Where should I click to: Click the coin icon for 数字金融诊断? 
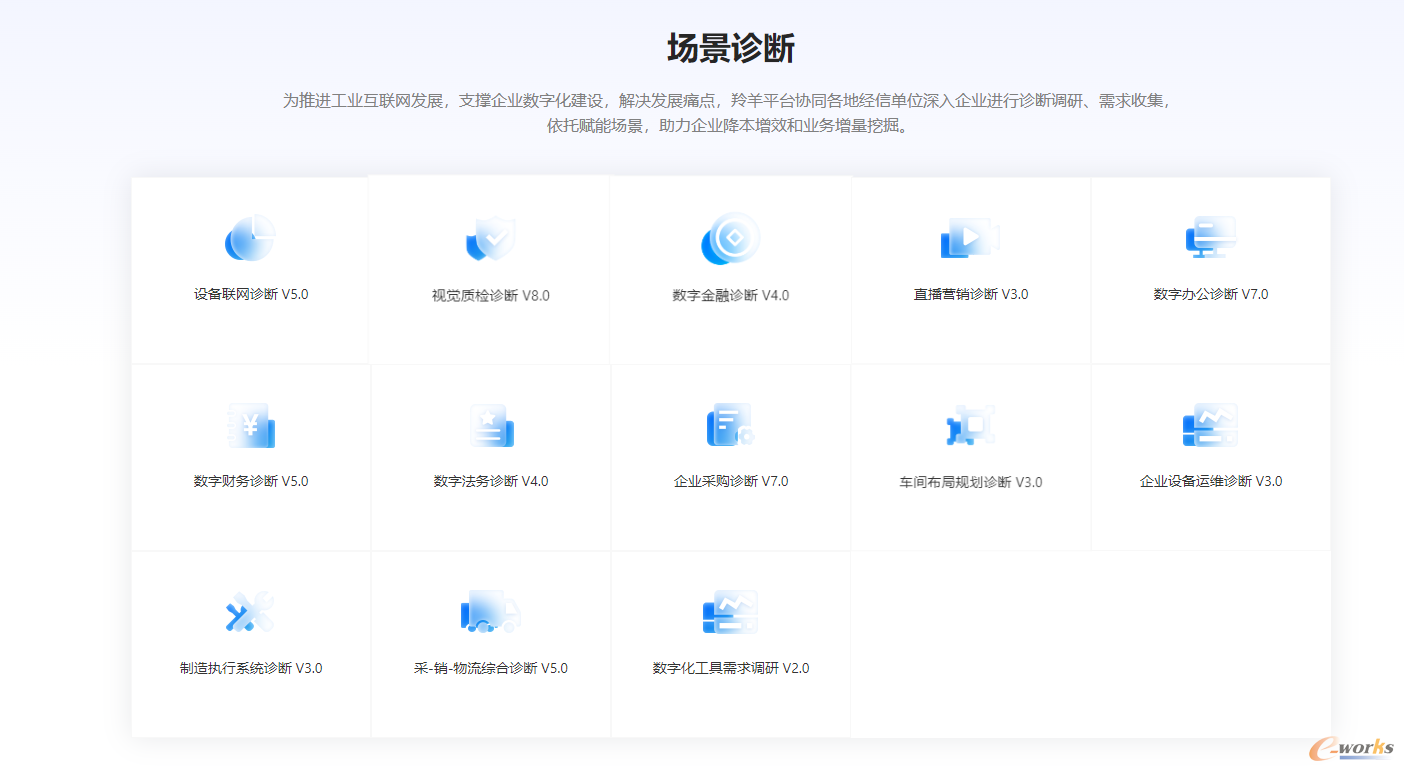[731, 239]
